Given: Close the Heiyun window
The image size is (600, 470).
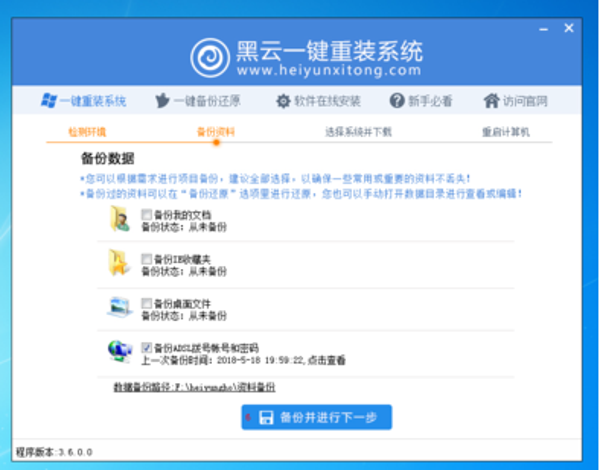Looking at the screenshot, I should pyautogui.click(x=569, y=28).
